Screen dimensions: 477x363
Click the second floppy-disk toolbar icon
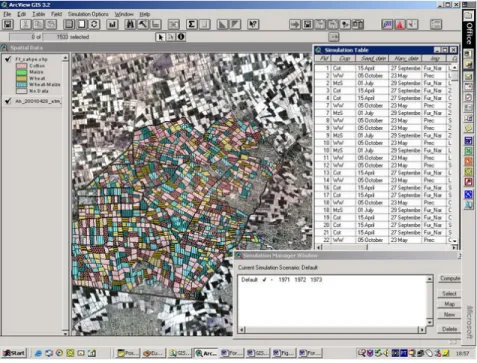point(307,24)
